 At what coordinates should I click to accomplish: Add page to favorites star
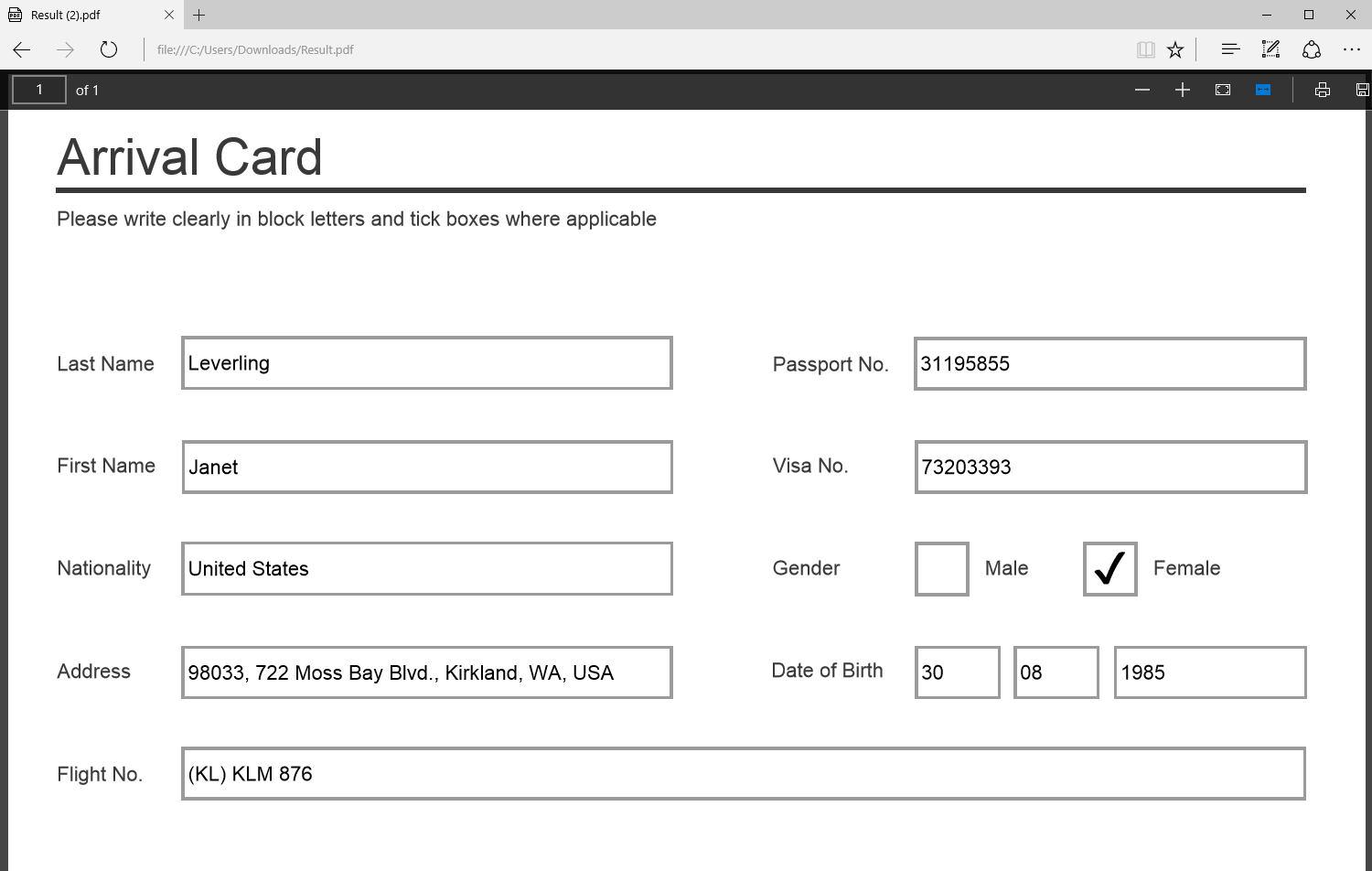1175,49
